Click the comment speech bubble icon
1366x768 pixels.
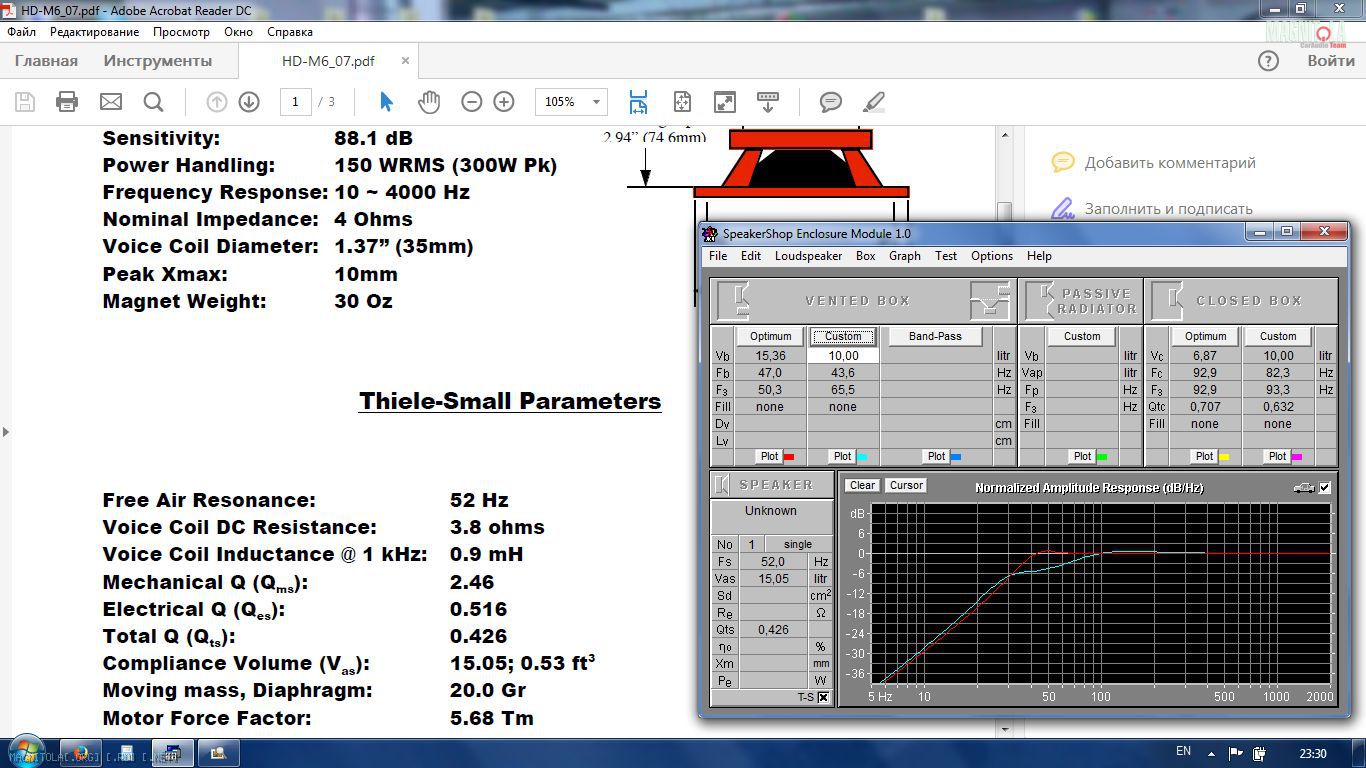click(x=830, y=102)
